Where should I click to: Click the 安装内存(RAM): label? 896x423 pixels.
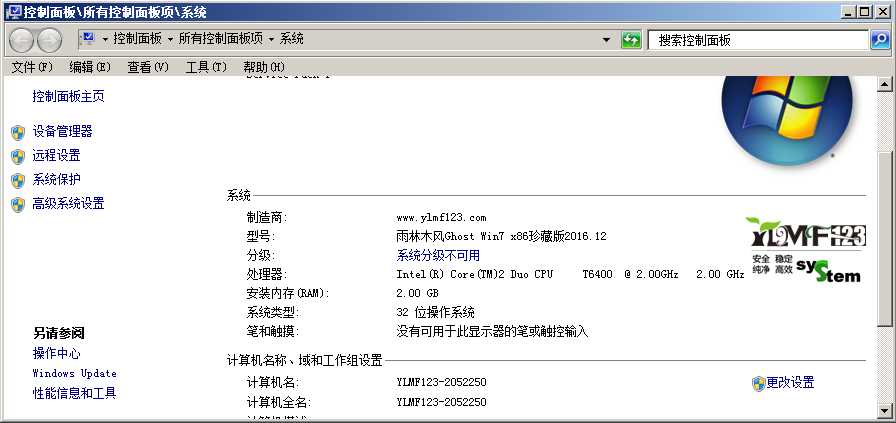tap(288, 294)
